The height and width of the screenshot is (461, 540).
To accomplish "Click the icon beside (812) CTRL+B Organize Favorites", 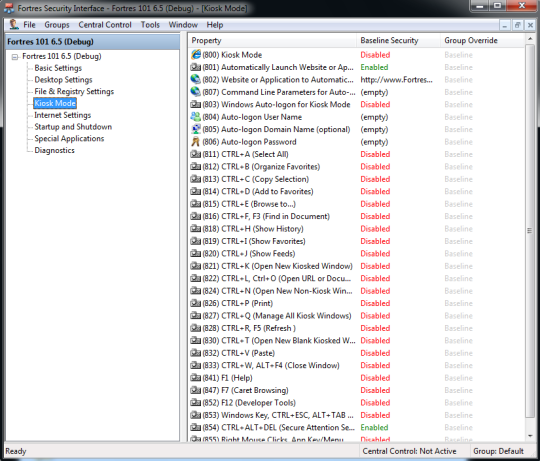I will coord(196,167).
